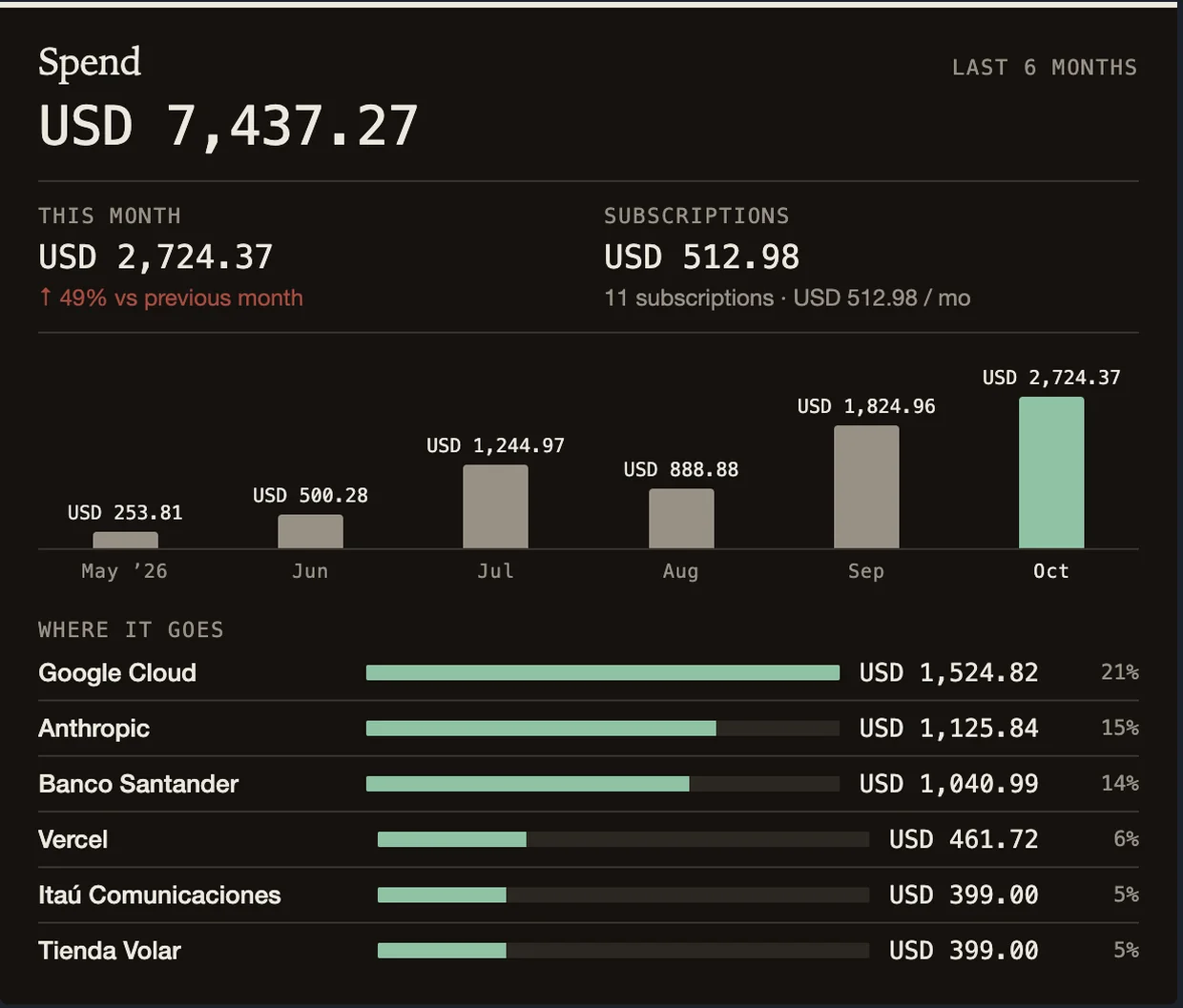Click the USD 500.28 bar label
Image resolution: width=1183 pixels, height=1008 pixels.
[310, 495]
